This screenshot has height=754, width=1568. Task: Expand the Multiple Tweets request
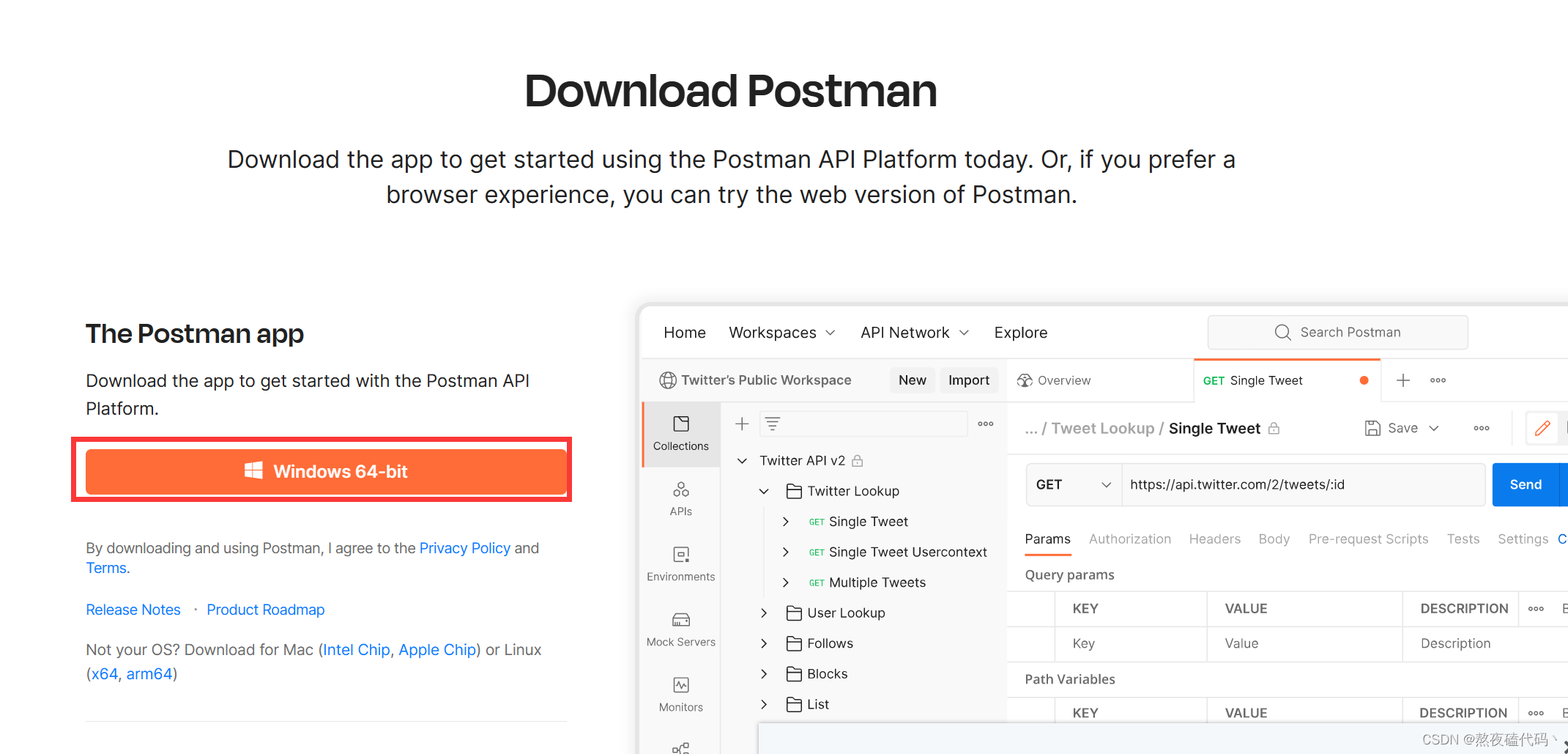coord(786,583)
